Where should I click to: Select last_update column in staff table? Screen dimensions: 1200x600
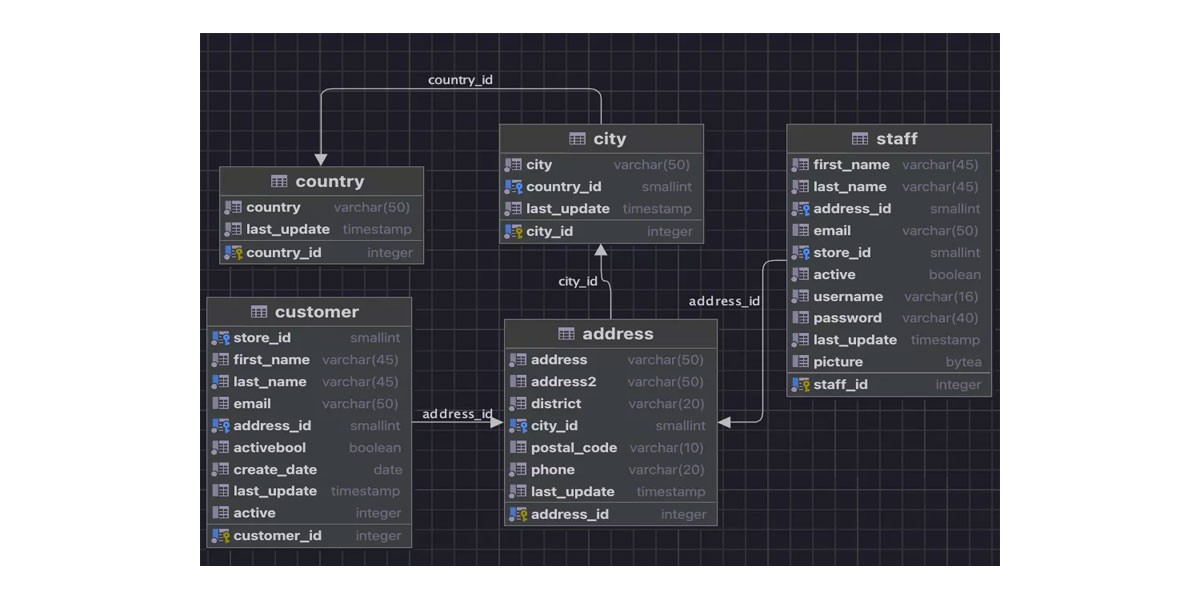click(x=890, y=340)
